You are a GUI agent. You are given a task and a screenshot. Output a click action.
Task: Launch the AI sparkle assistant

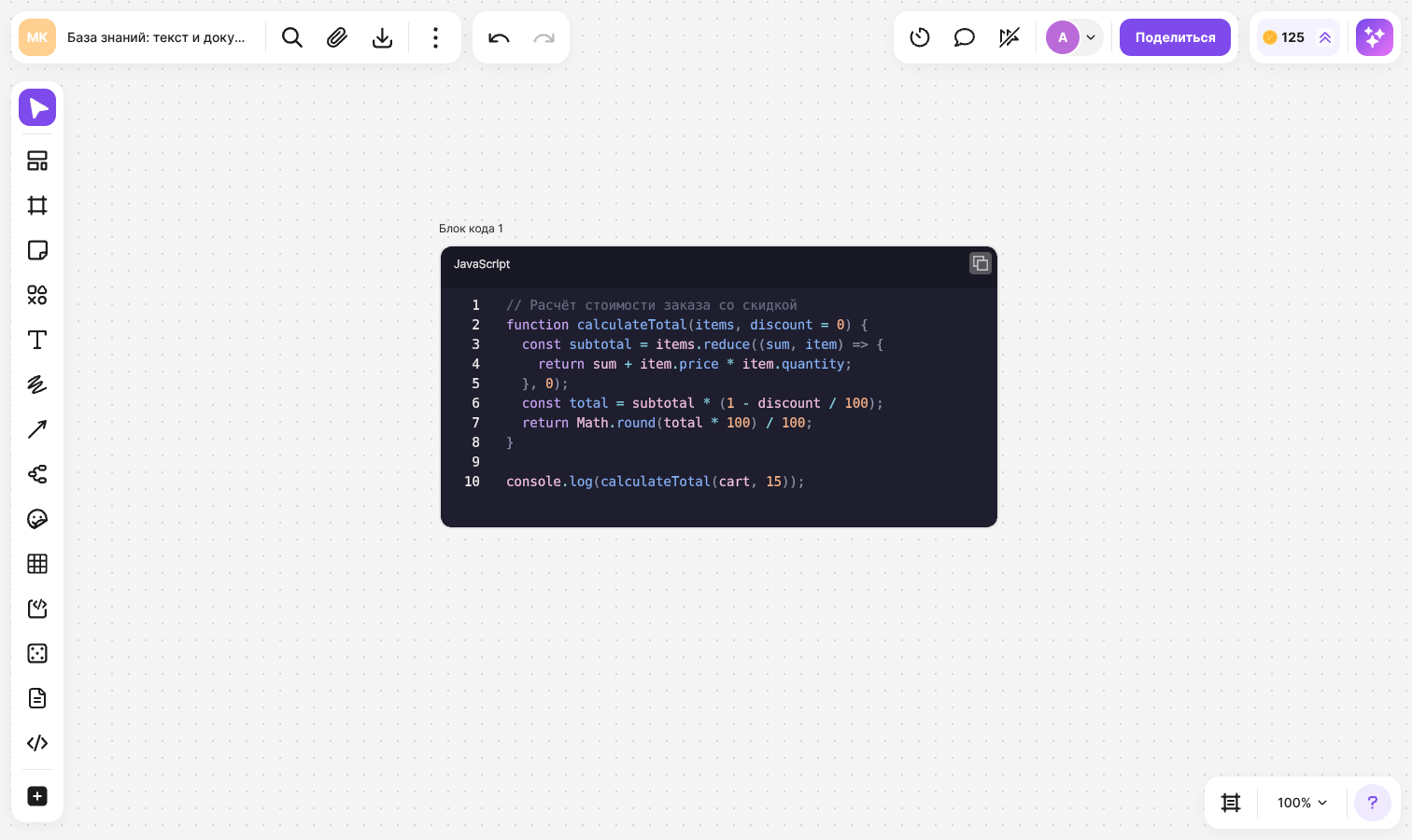tap(1375, 37)
